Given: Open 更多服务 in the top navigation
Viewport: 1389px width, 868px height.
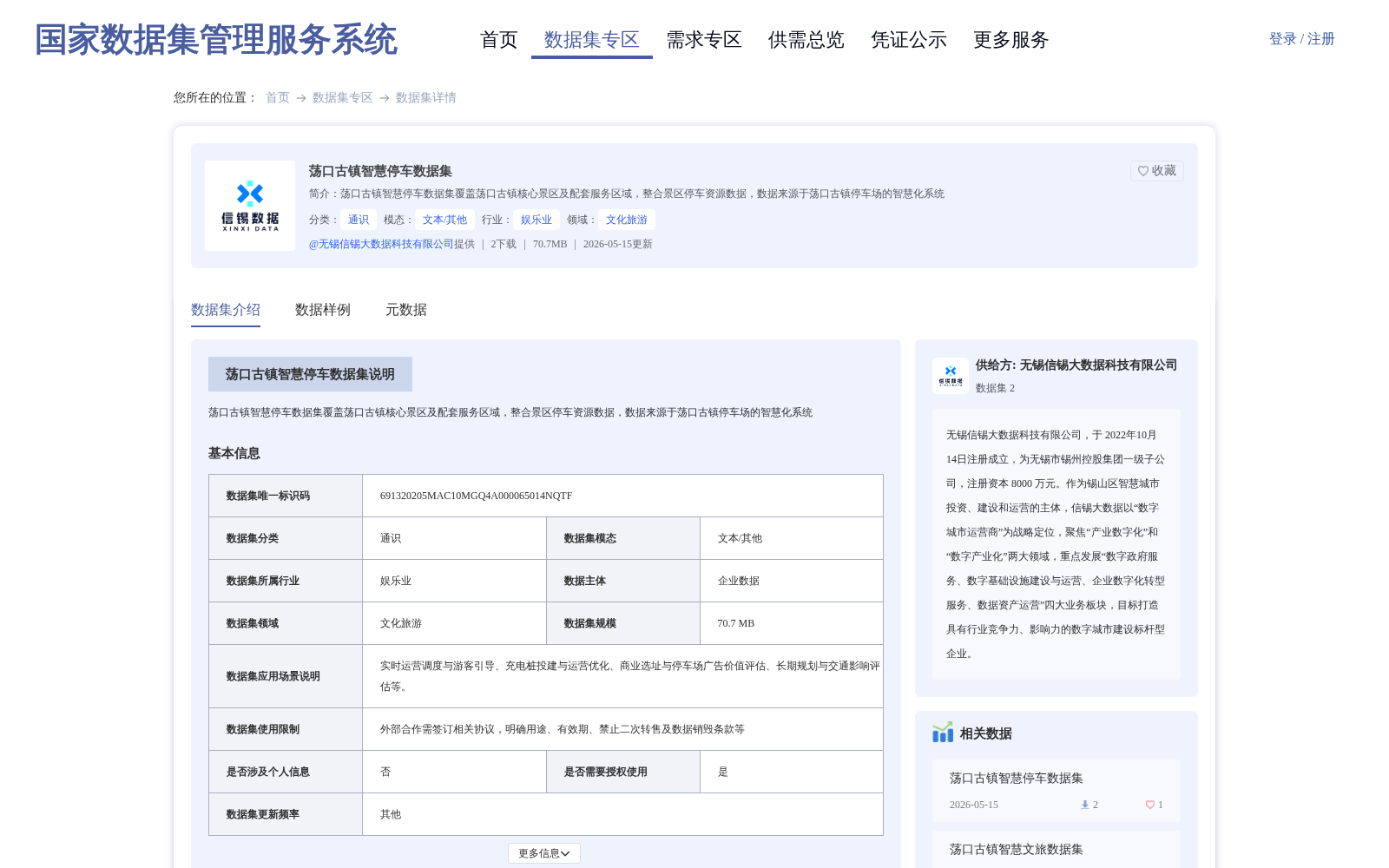Looking at the screenshot, I should pyautogui.click(x=1011, y=40).
